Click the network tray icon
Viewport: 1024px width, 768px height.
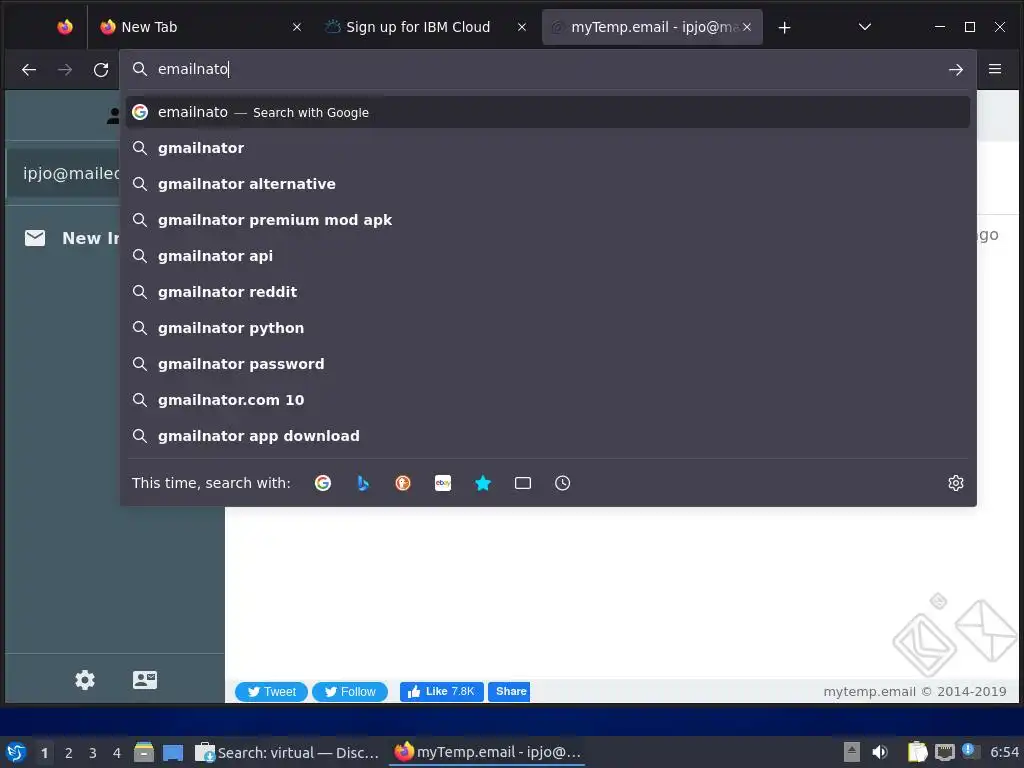pos(944,752)
